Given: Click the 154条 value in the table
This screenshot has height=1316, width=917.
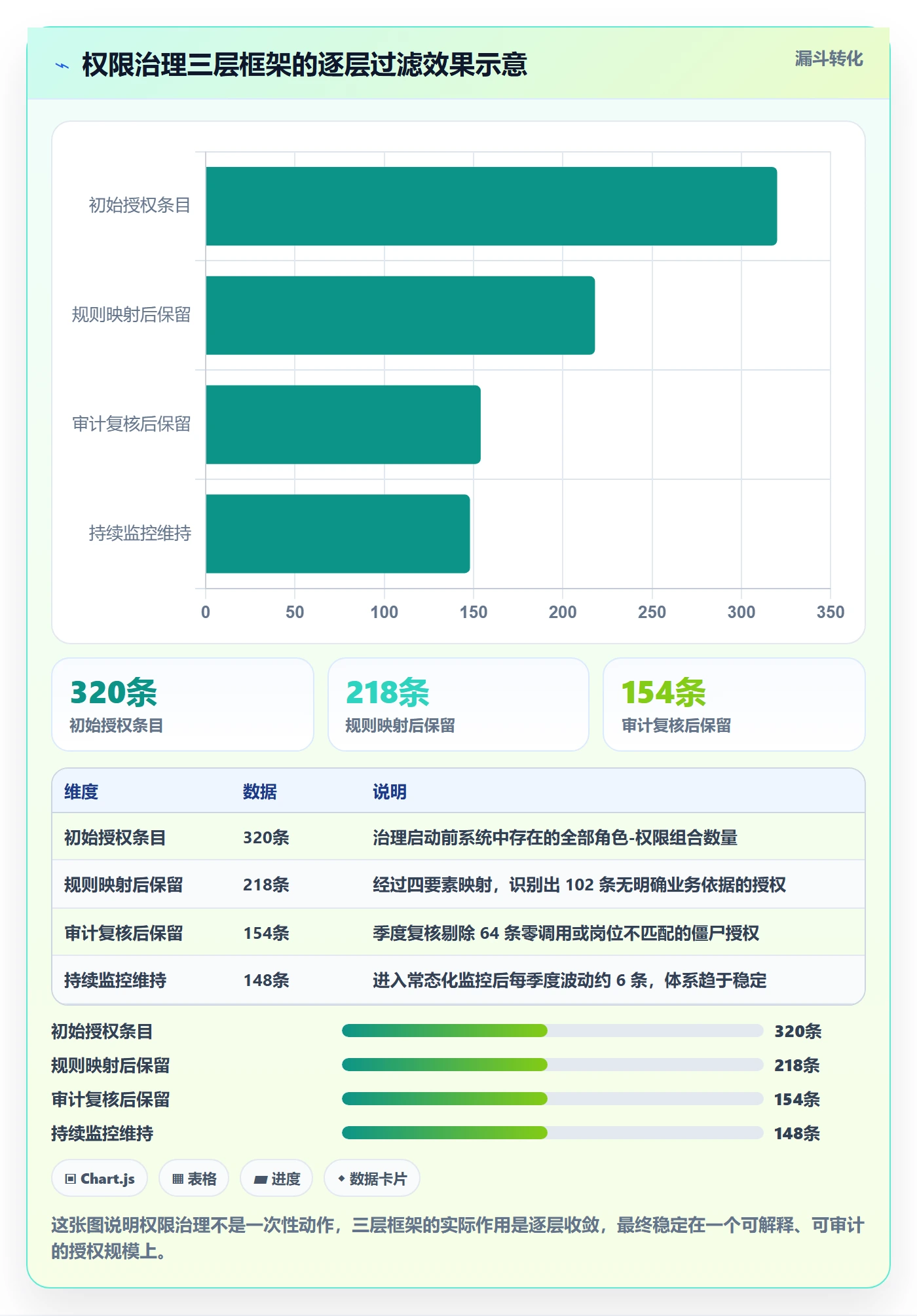Looking at the screenshot, I should point(266,933).
